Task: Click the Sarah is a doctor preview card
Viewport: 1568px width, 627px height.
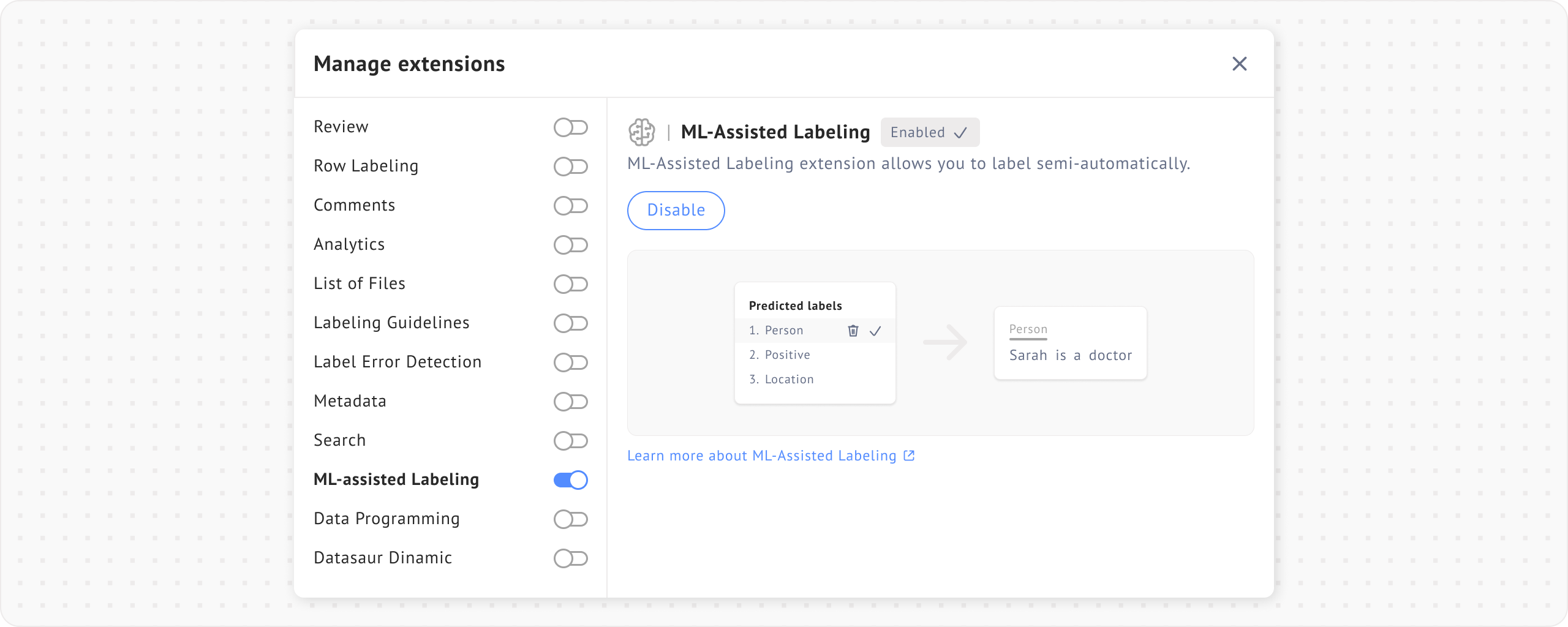Action: coord(1070,343)
